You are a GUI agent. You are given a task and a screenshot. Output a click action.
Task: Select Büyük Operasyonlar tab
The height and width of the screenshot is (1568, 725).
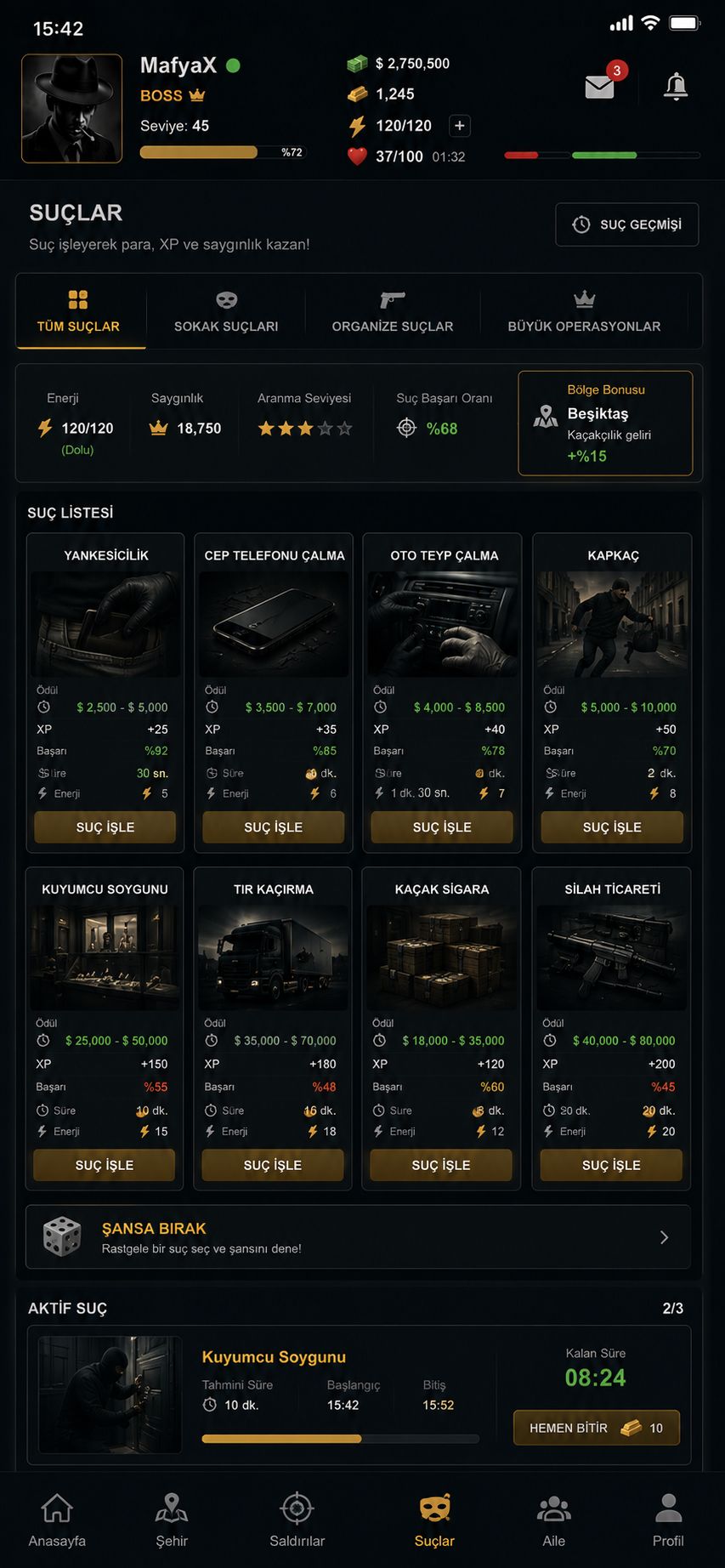click(584, 312)
